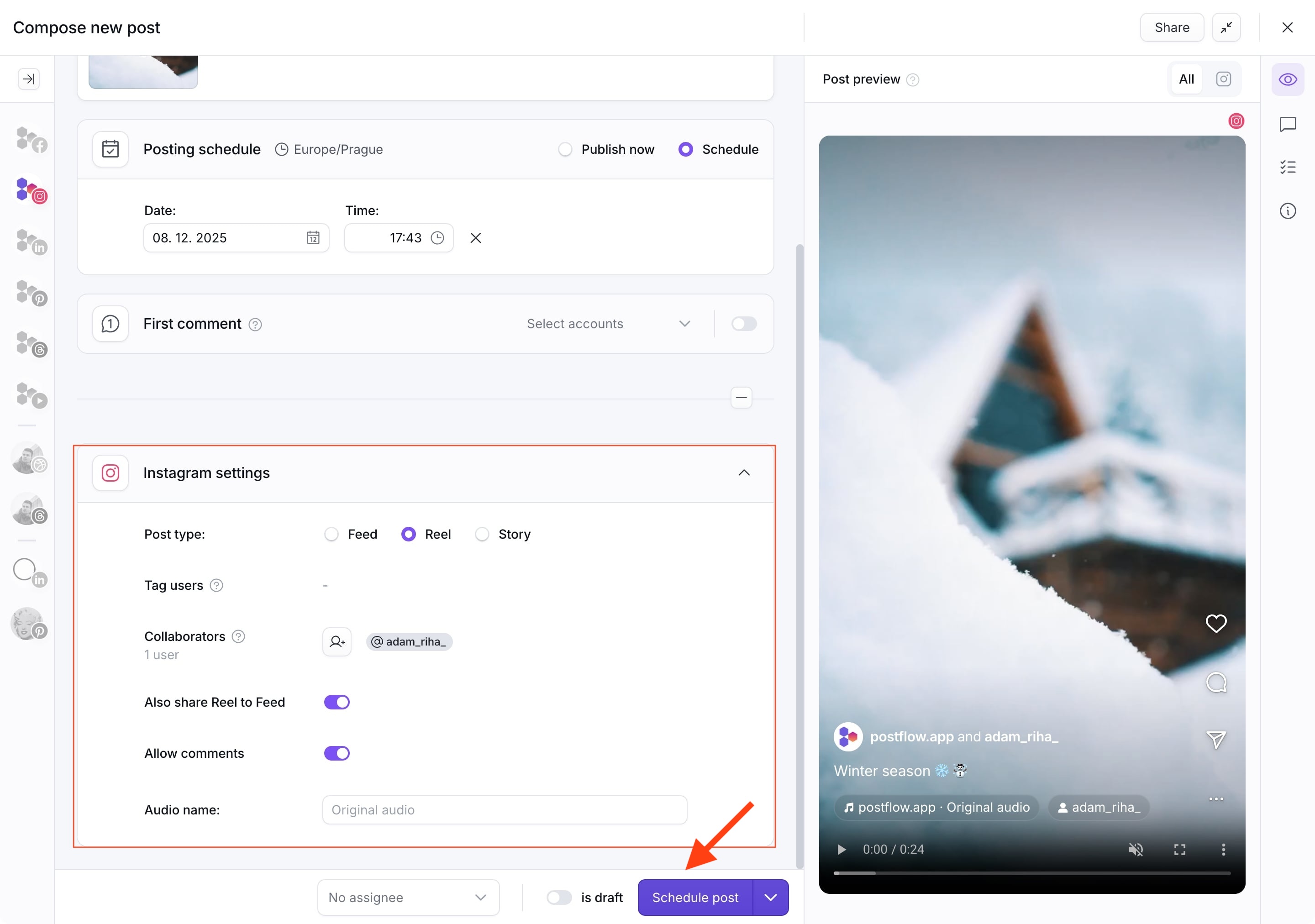
Task: Mute or unmute the preview video
Action: point(1135,849)
